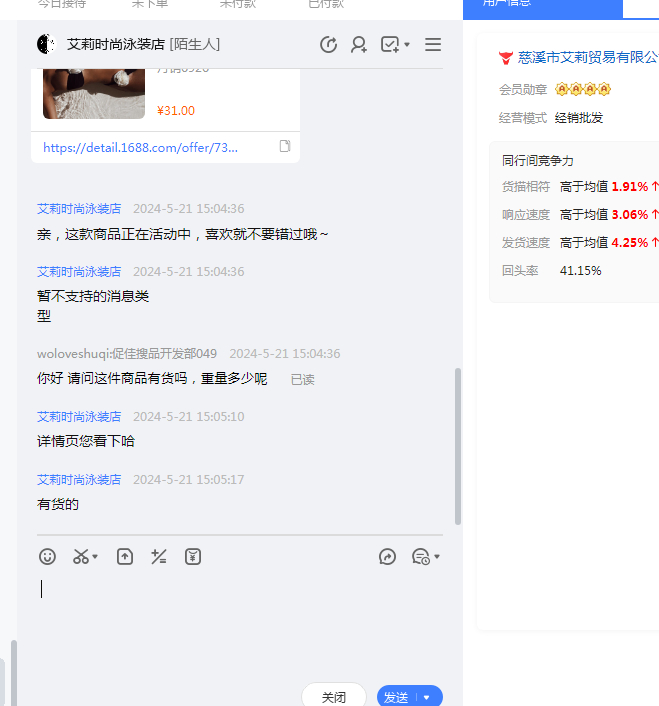Click the 回头率 41.15% value
The width and height of the screenshot is (659, 706).
[x=581, y=271]
